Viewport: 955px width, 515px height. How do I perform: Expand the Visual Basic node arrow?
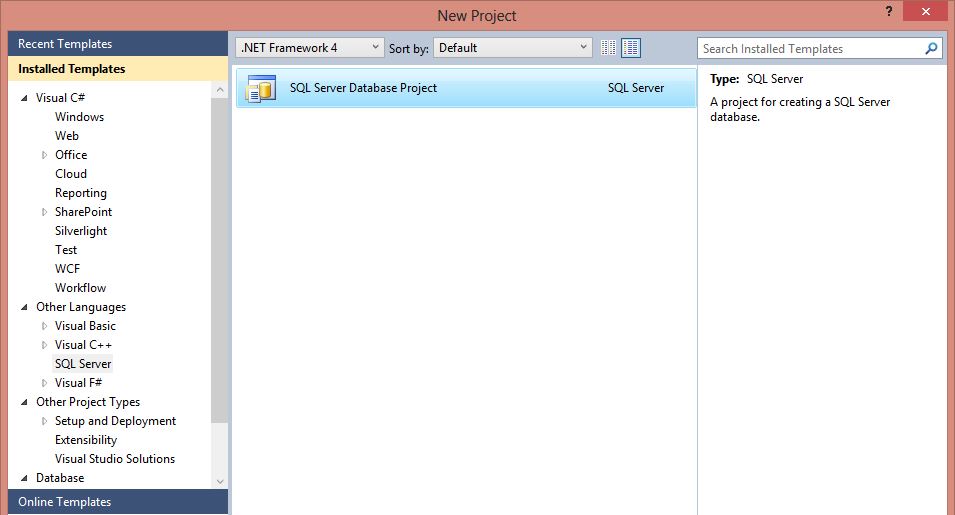coord(44,326)
